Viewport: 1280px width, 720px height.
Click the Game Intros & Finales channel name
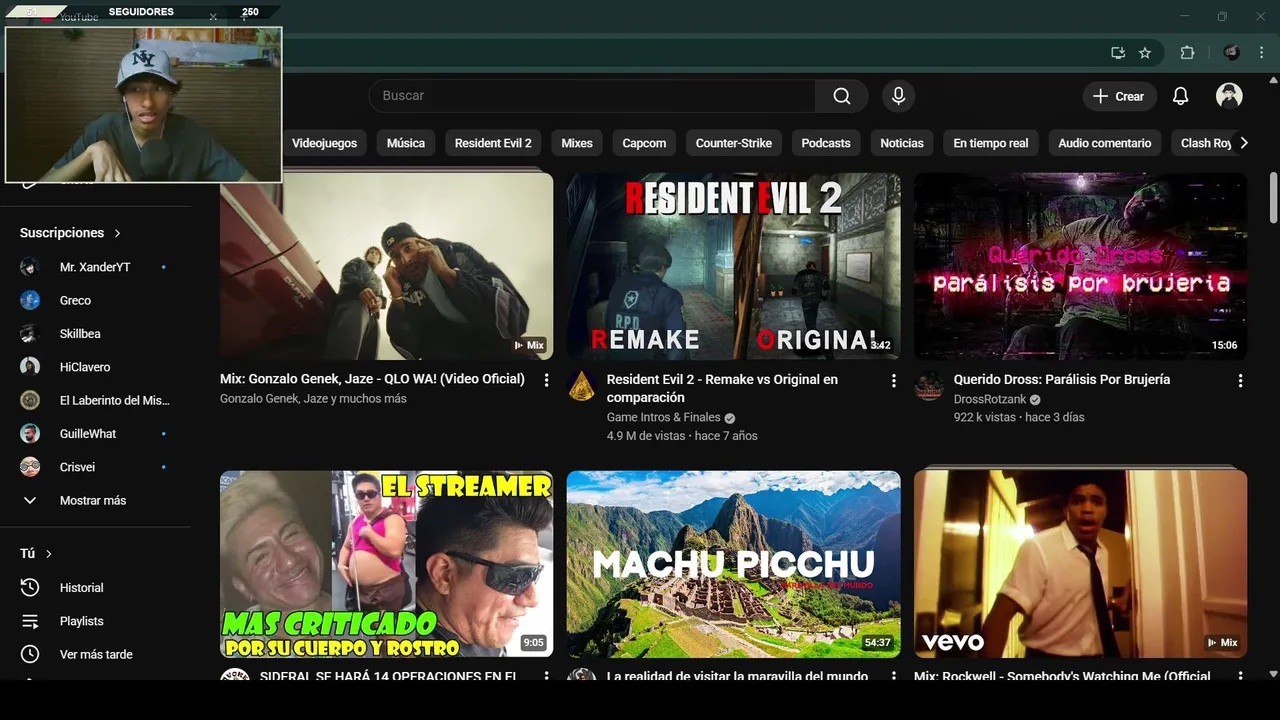point(663,417)
